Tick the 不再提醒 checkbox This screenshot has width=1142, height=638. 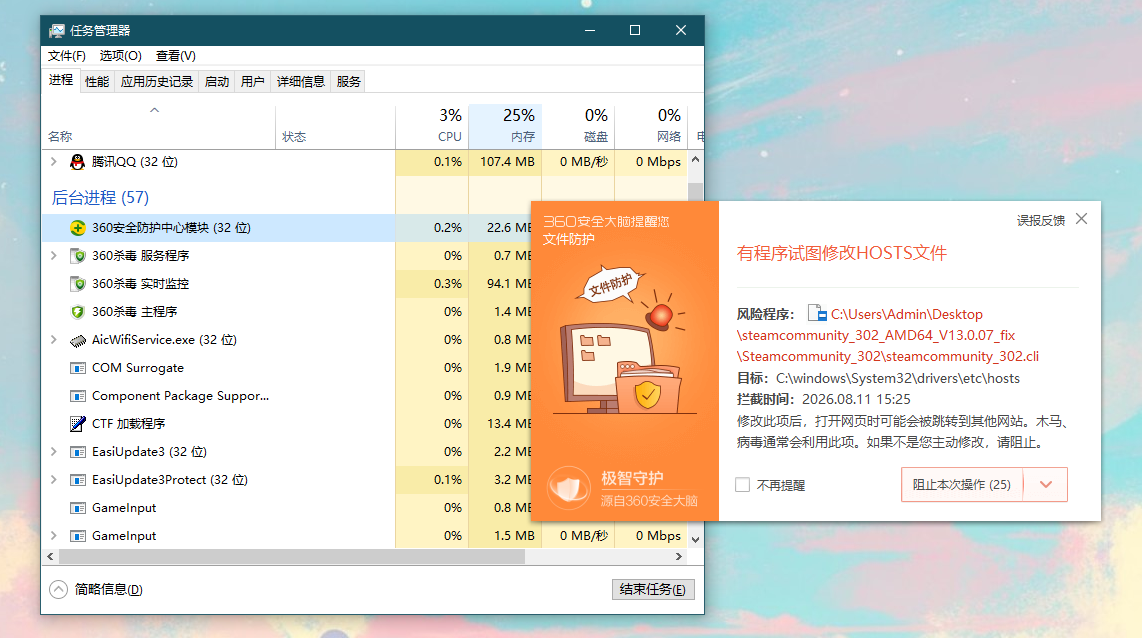(x=742, y=485)
